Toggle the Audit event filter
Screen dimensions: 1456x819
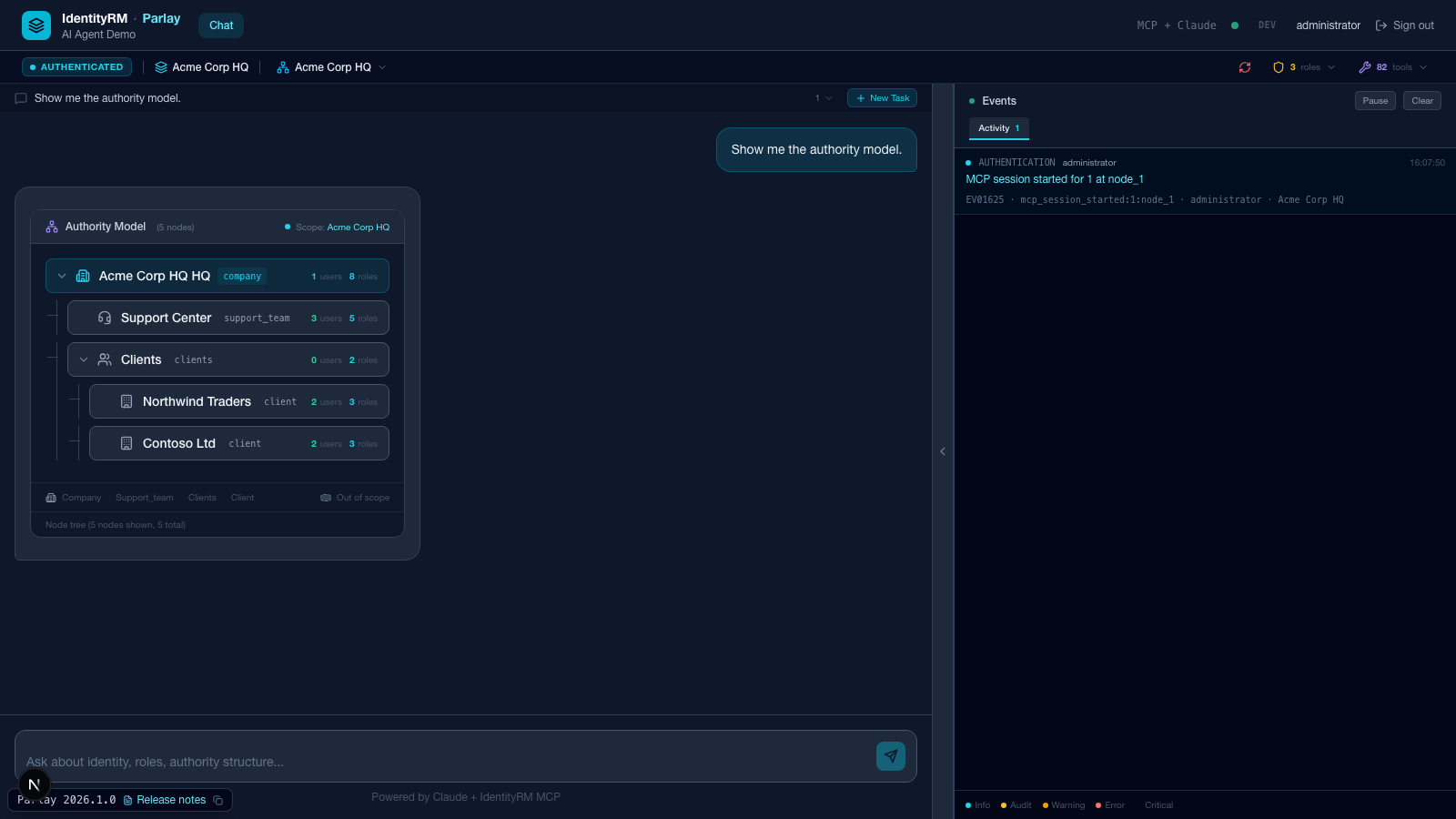tap(1016, 805)
